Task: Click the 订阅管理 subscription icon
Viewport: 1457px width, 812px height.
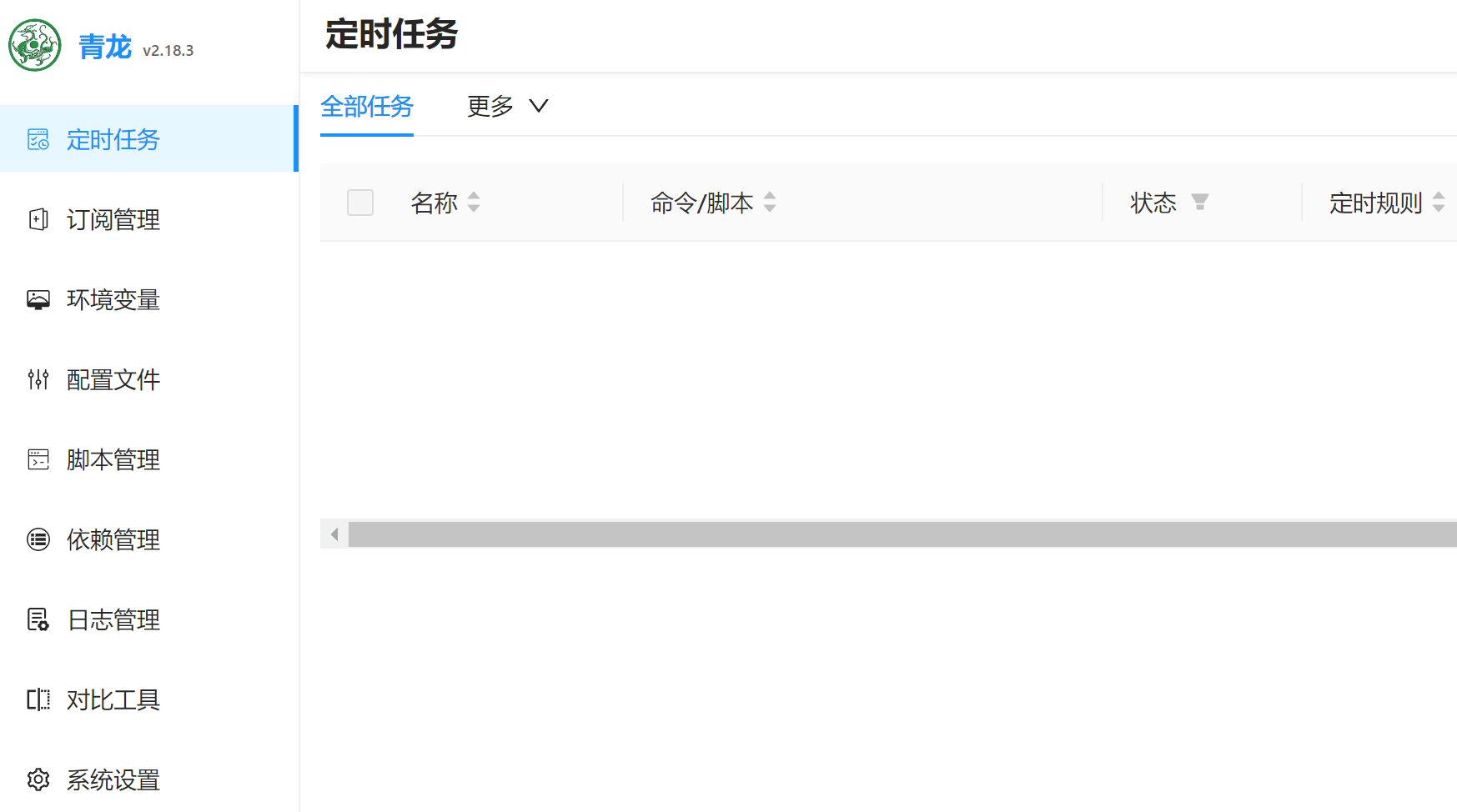Action: (38, 219)
